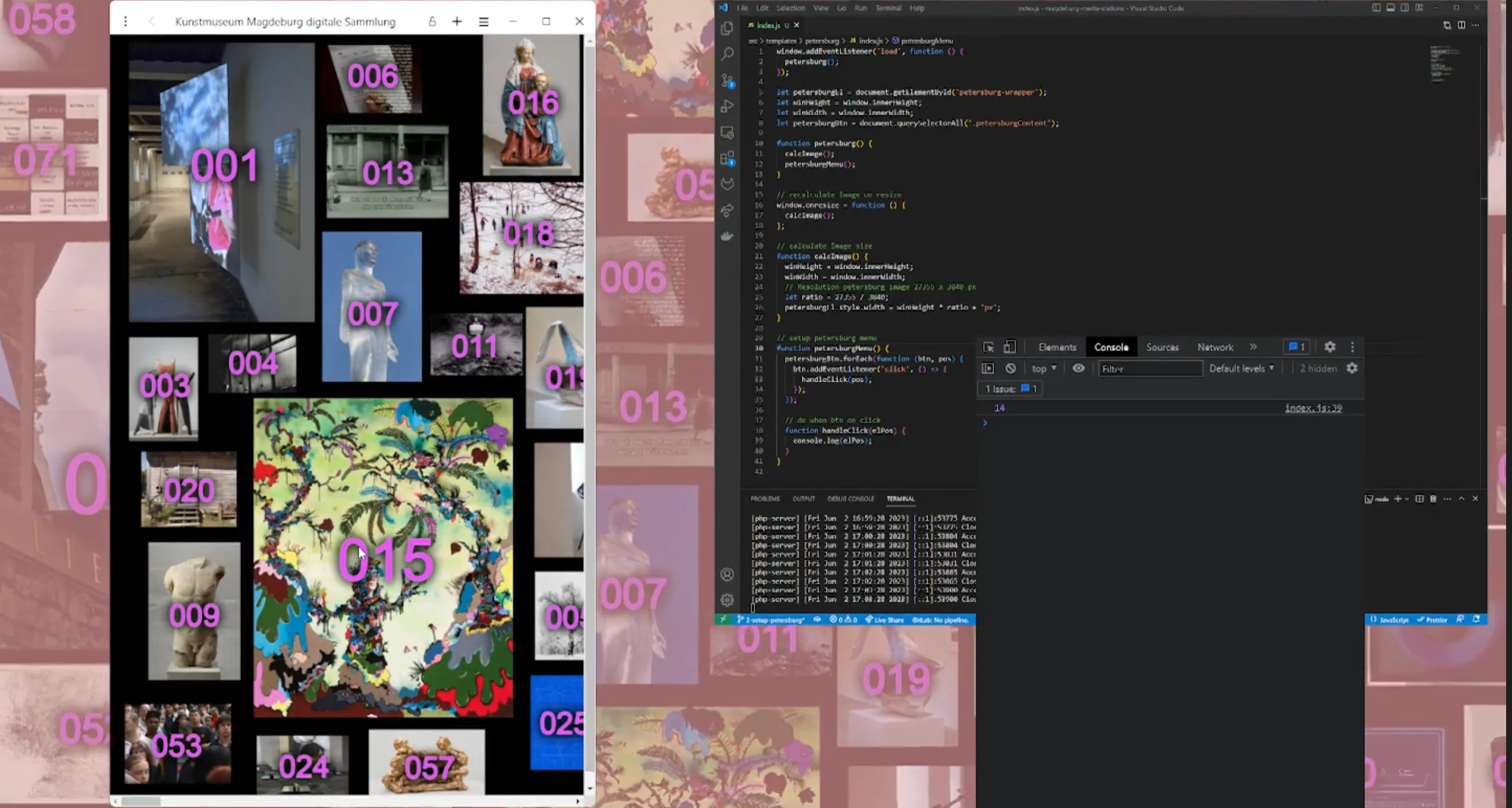The height and width of the screenshot is (808, 1512).
Task: Switch to the Problems panel tab
Action: (x=765, y=498)
